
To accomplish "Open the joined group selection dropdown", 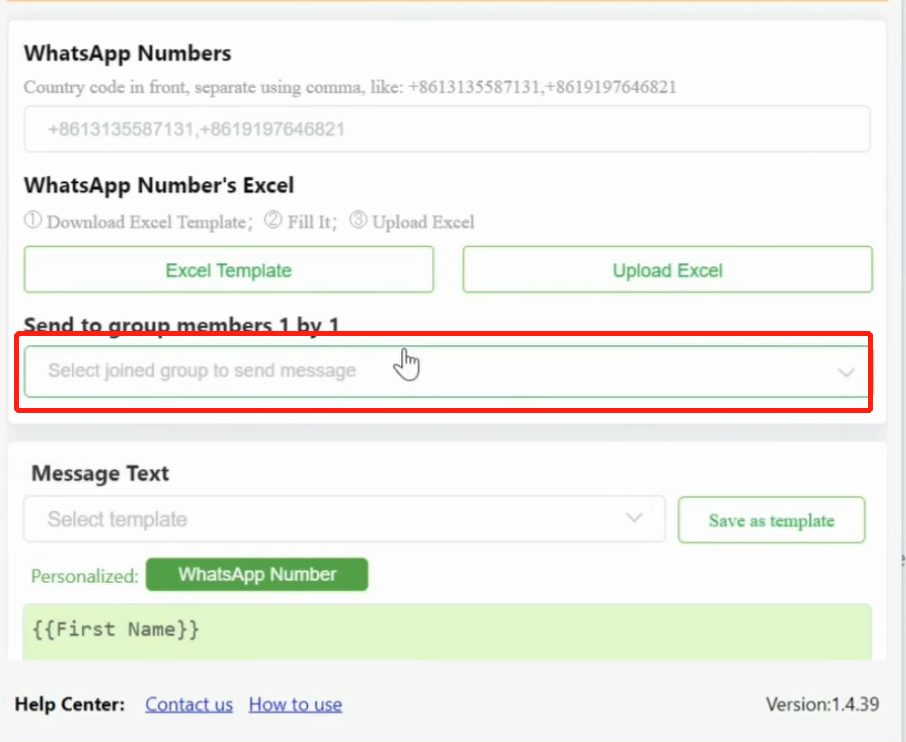I will point(447,372).
